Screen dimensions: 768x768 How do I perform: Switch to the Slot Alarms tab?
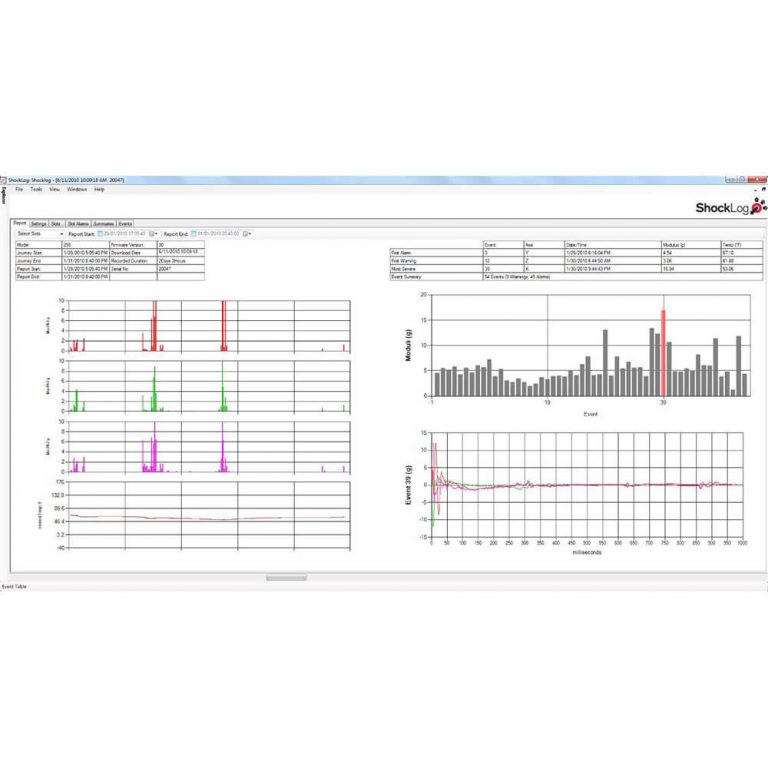78,224
